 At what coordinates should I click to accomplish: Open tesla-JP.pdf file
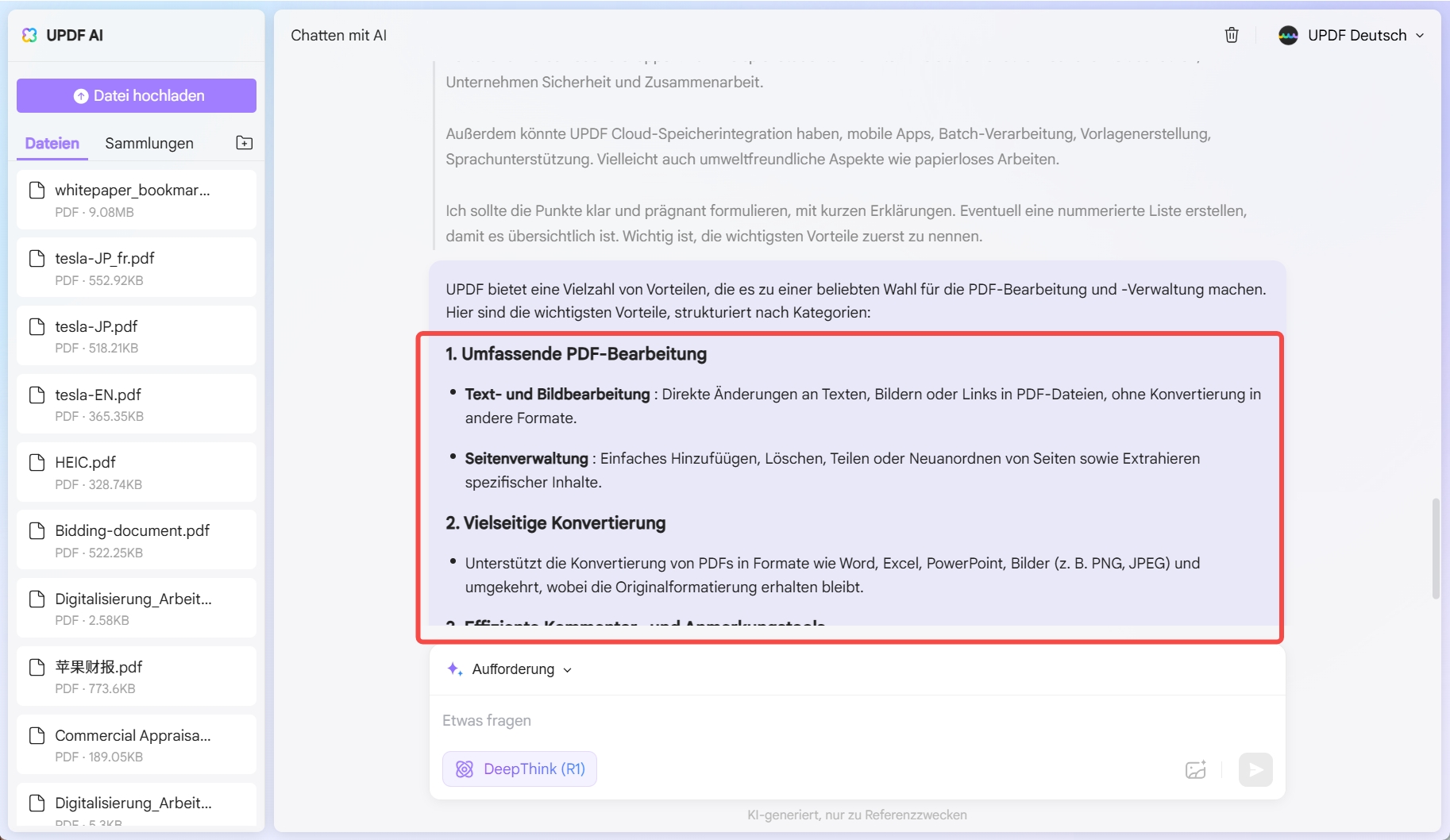coord(137,337)
